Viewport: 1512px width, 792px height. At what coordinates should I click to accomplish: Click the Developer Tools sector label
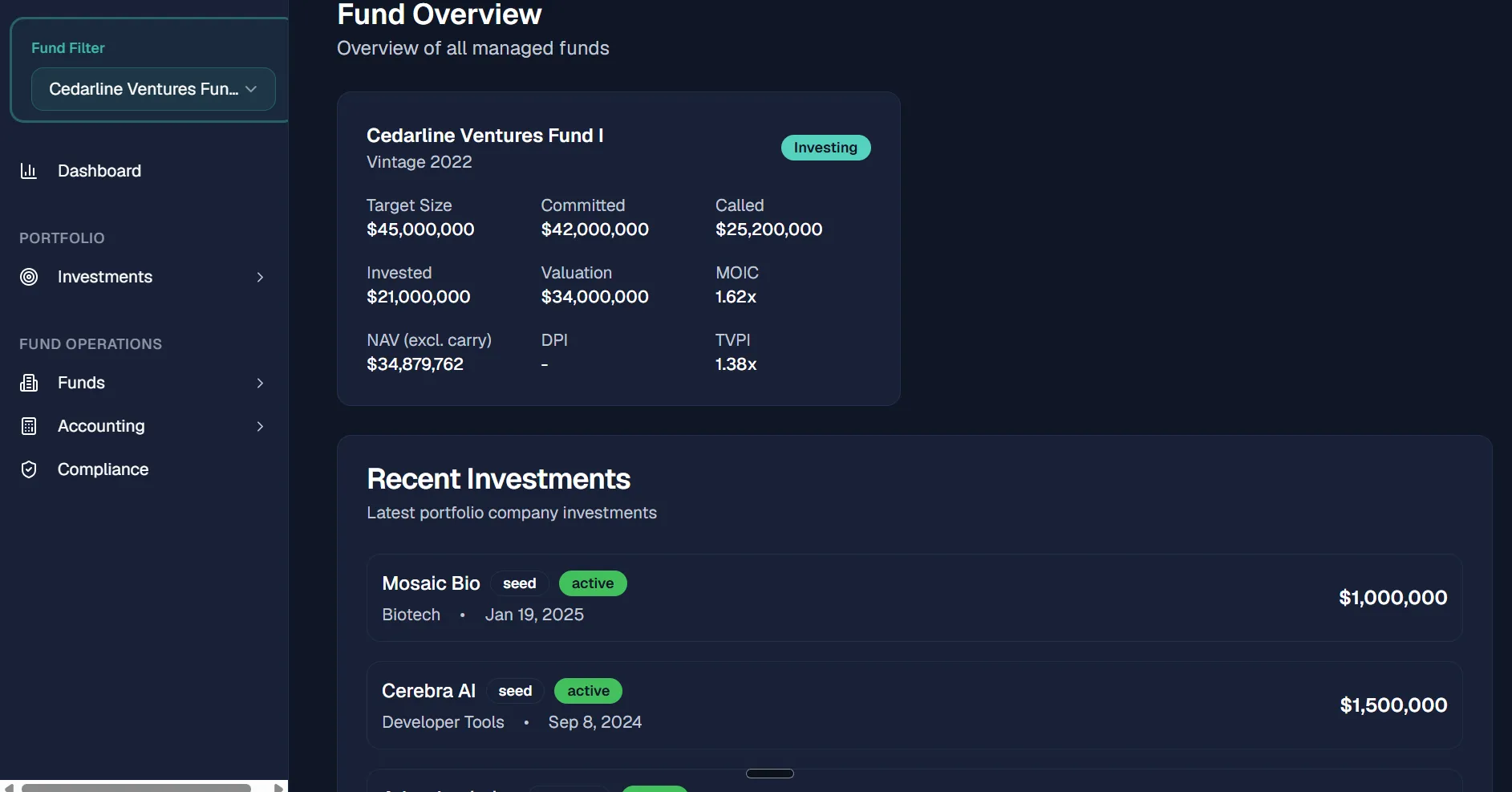(x=443, y=722)
